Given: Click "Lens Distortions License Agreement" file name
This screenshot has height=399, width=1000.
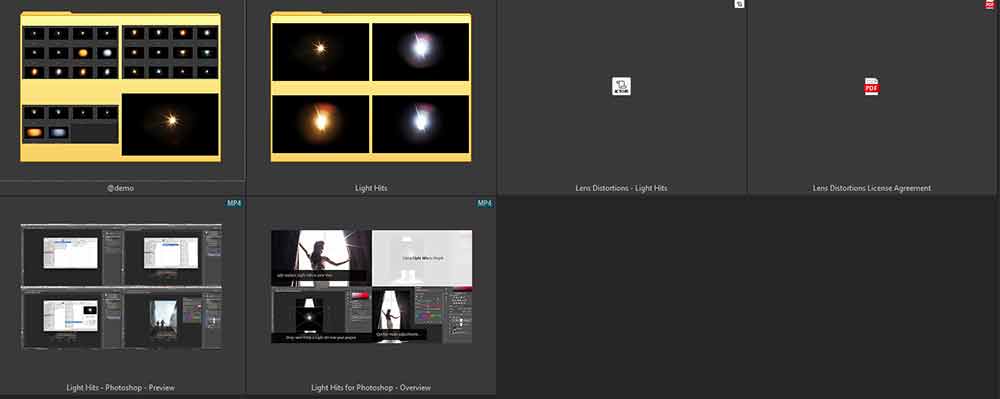Looking at the screenshot, I should tap(872, 188).
